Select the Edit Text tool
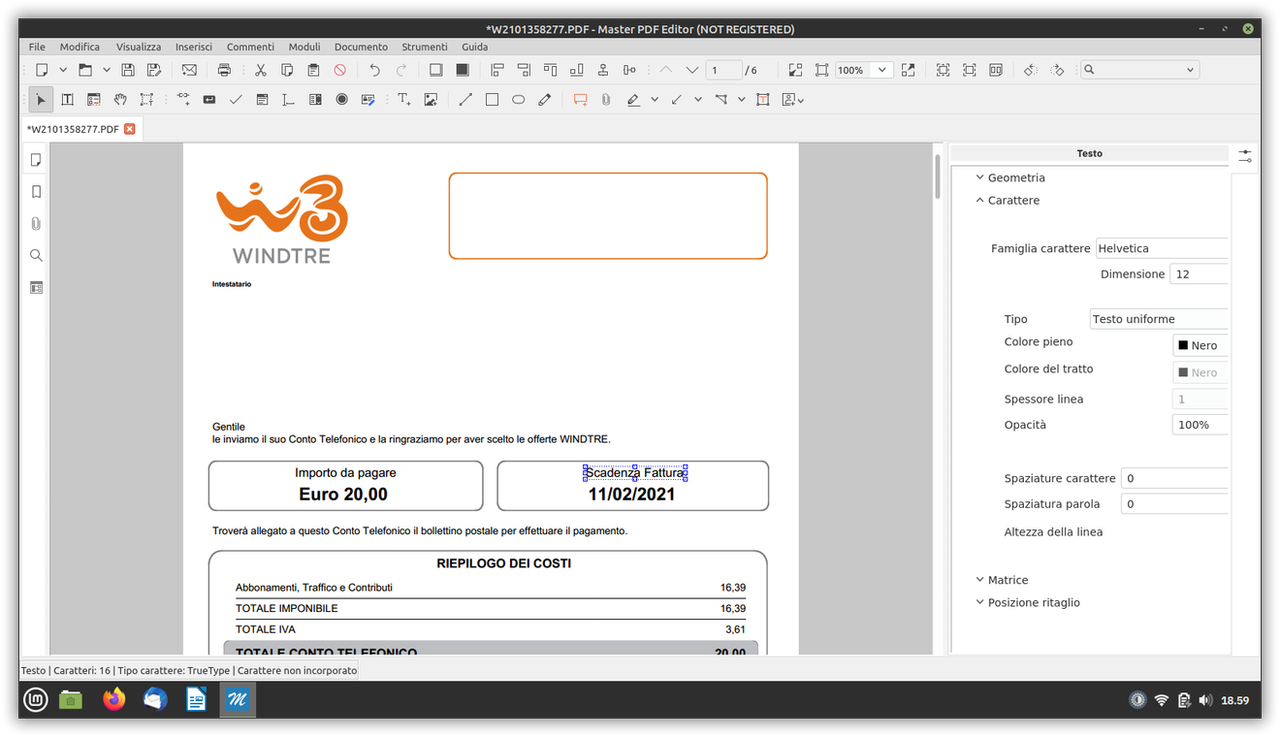1280x737 pixels. click(x=67, y=99)
